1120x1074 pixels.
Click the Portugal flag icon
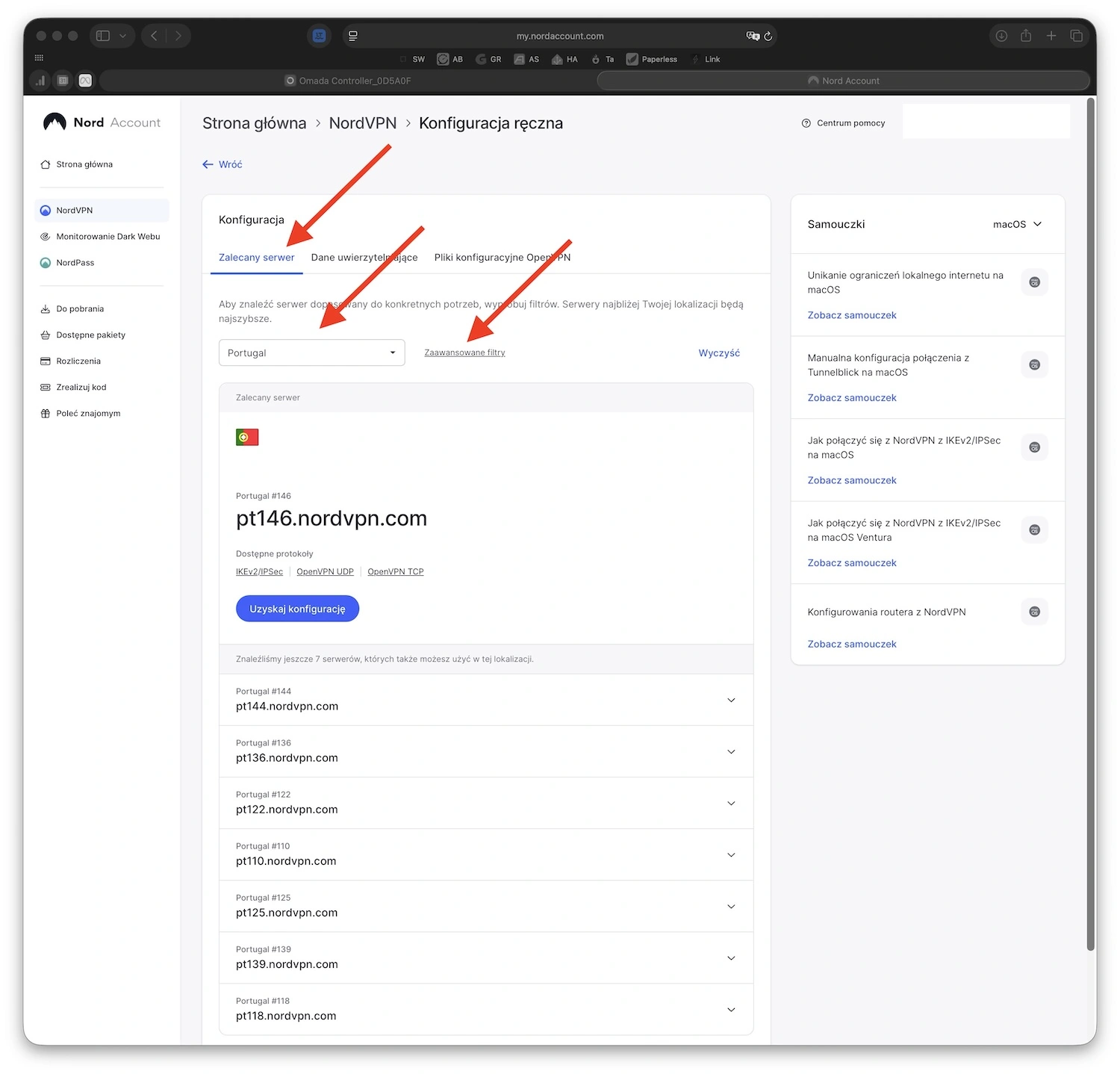coord(247,438)
